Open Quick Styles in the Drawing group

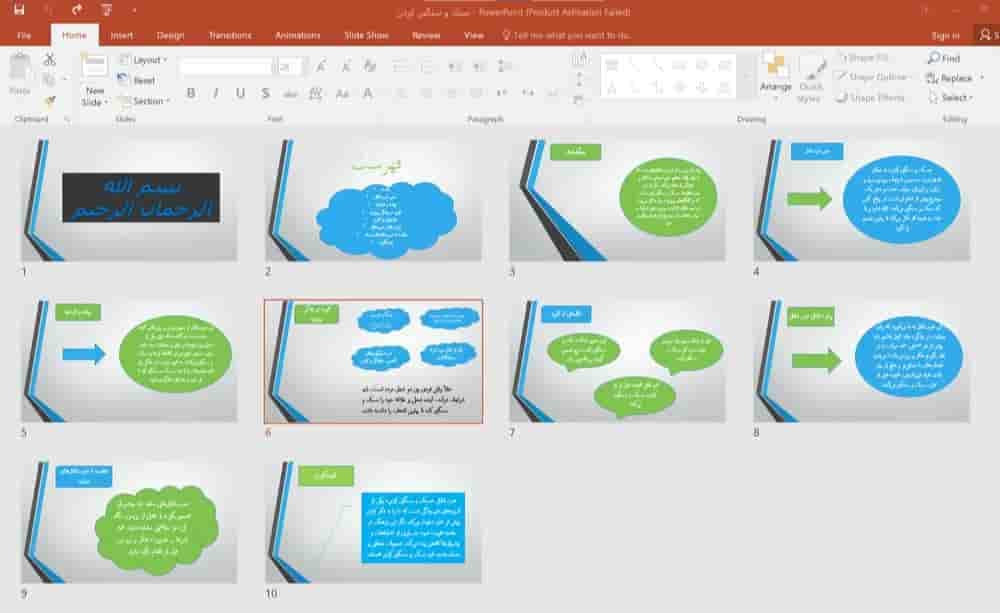click(x=810, y=80)
